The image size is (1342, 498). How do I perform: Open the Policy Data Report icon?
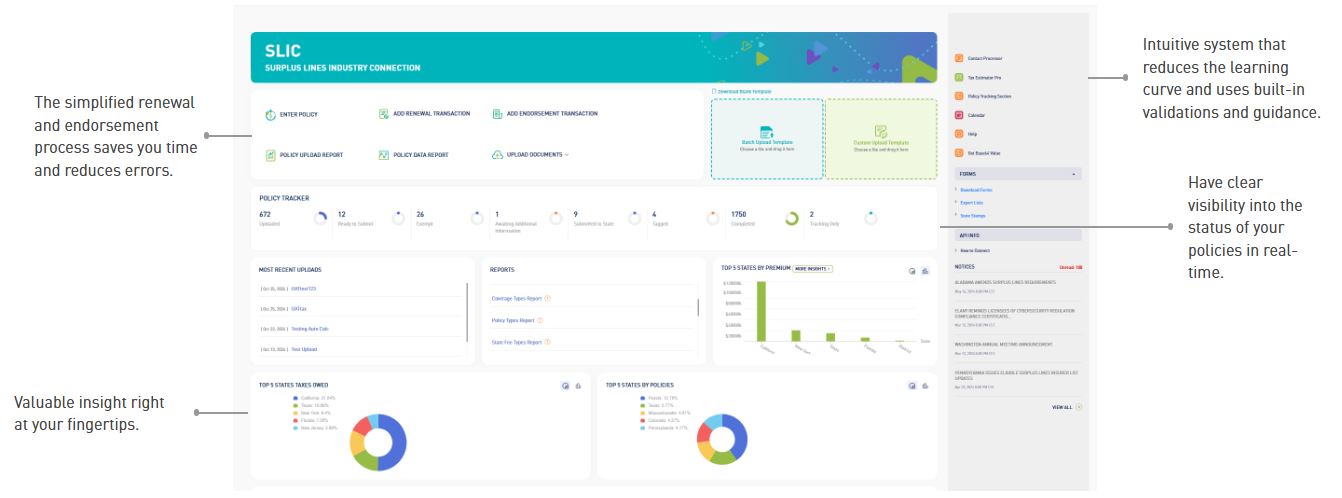point(384,155)
